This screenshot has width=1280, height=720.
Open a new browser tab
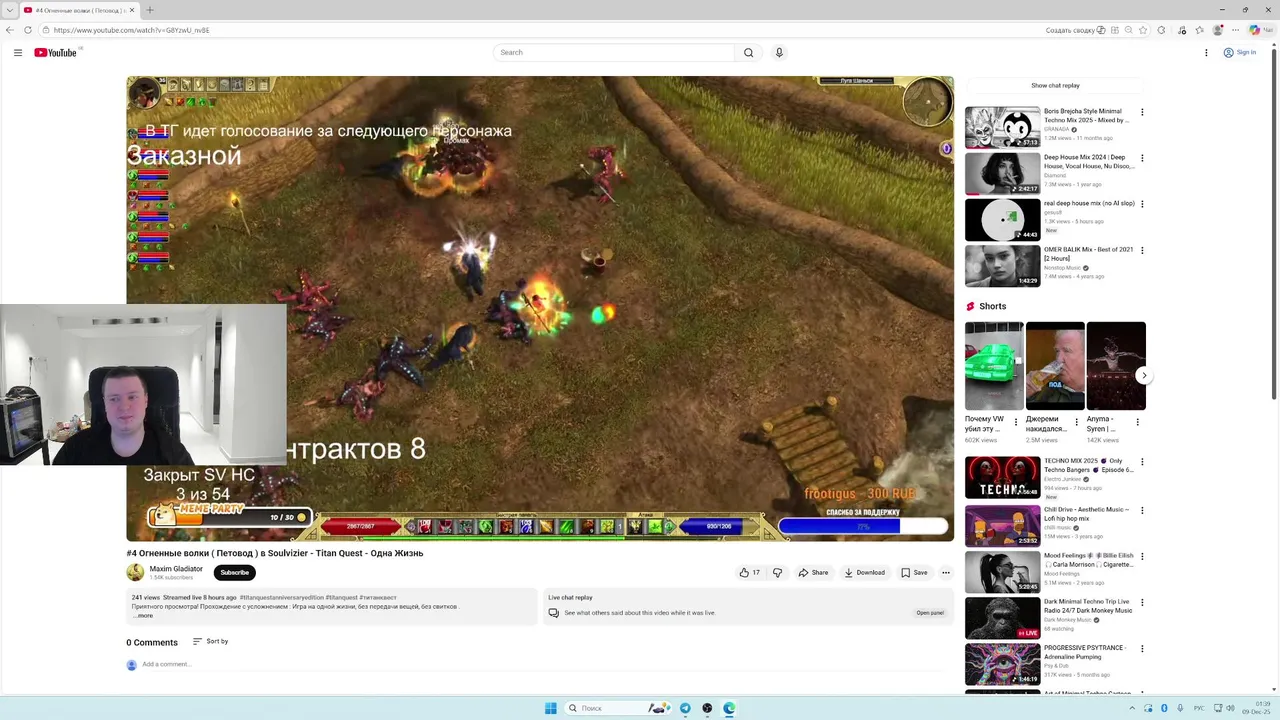pos(150,10)
